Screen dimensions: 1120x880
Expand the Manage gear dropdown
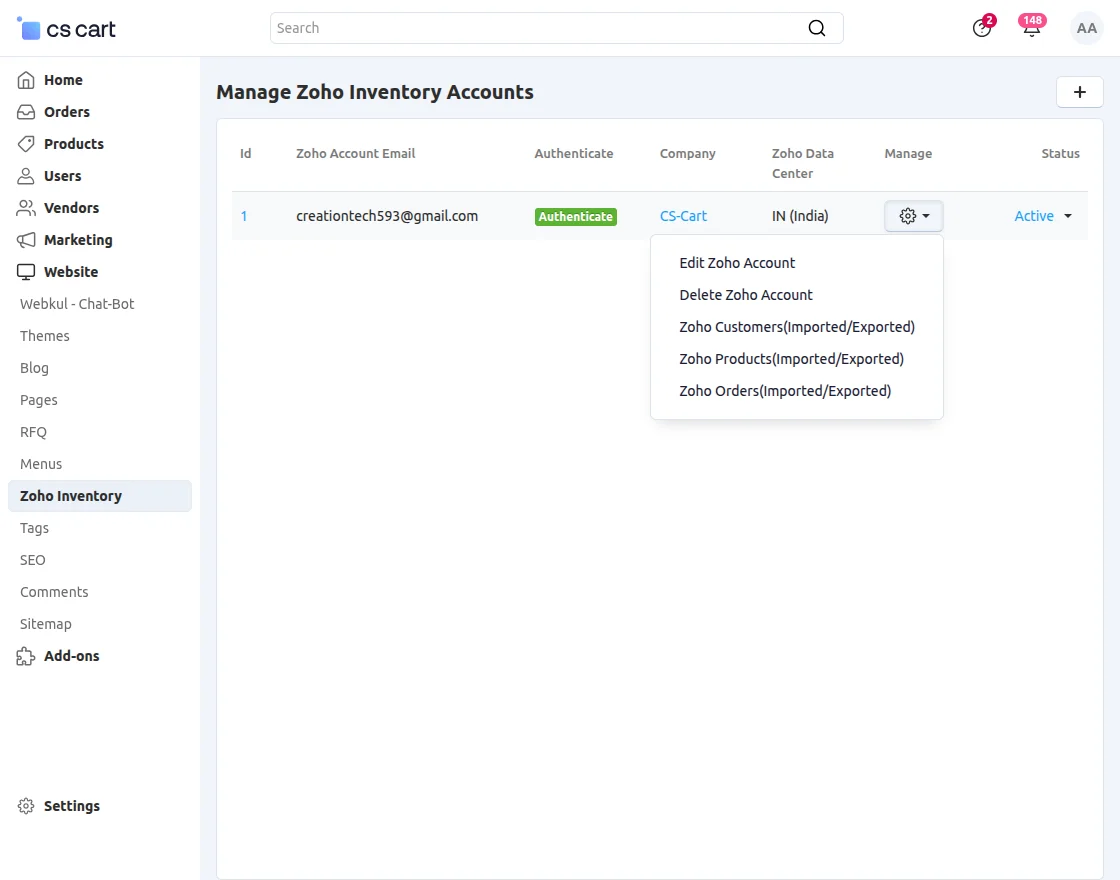[913, 215]
